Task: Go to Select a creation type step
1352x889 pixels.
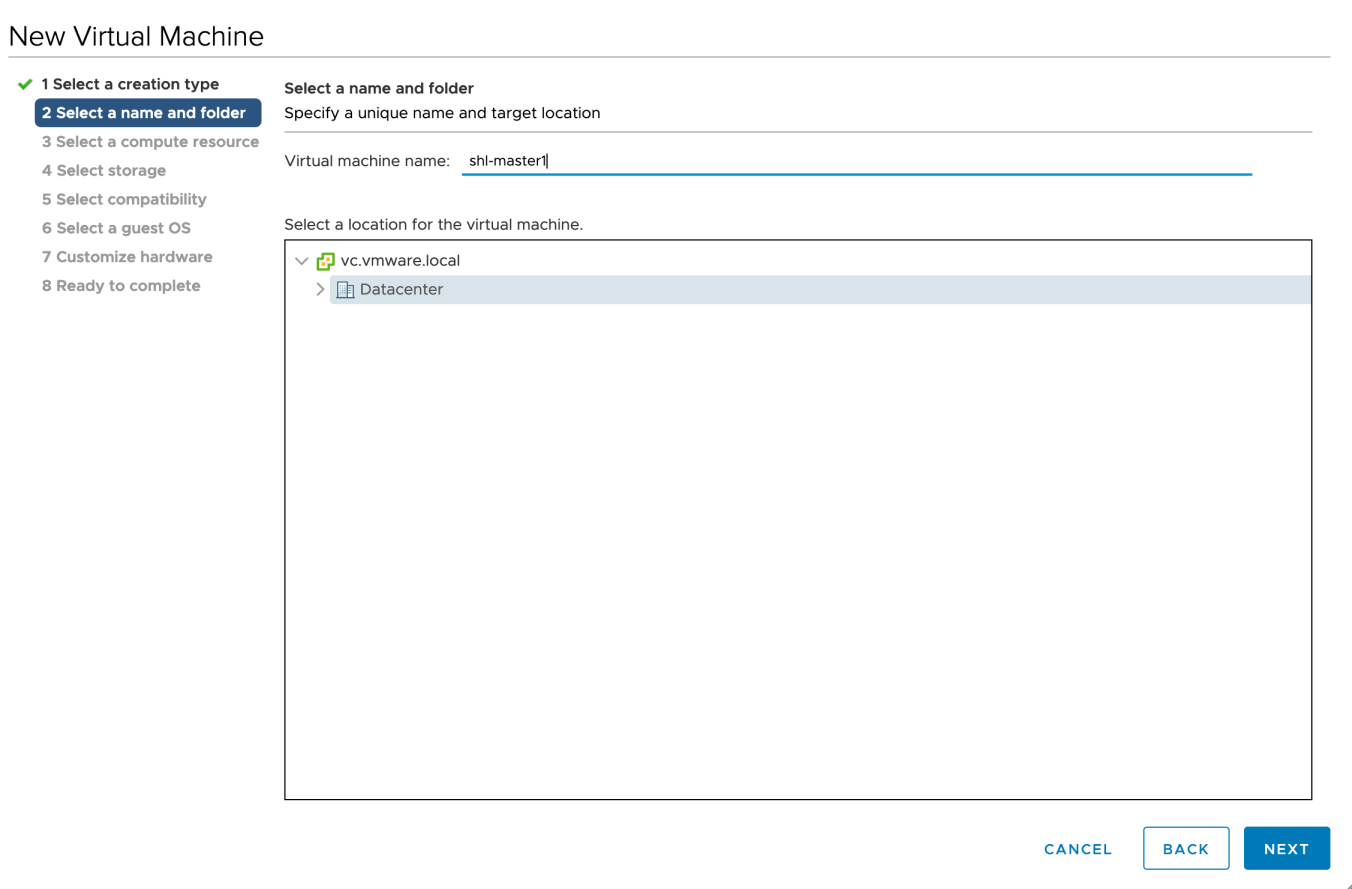Action: [x=130, y=83]
